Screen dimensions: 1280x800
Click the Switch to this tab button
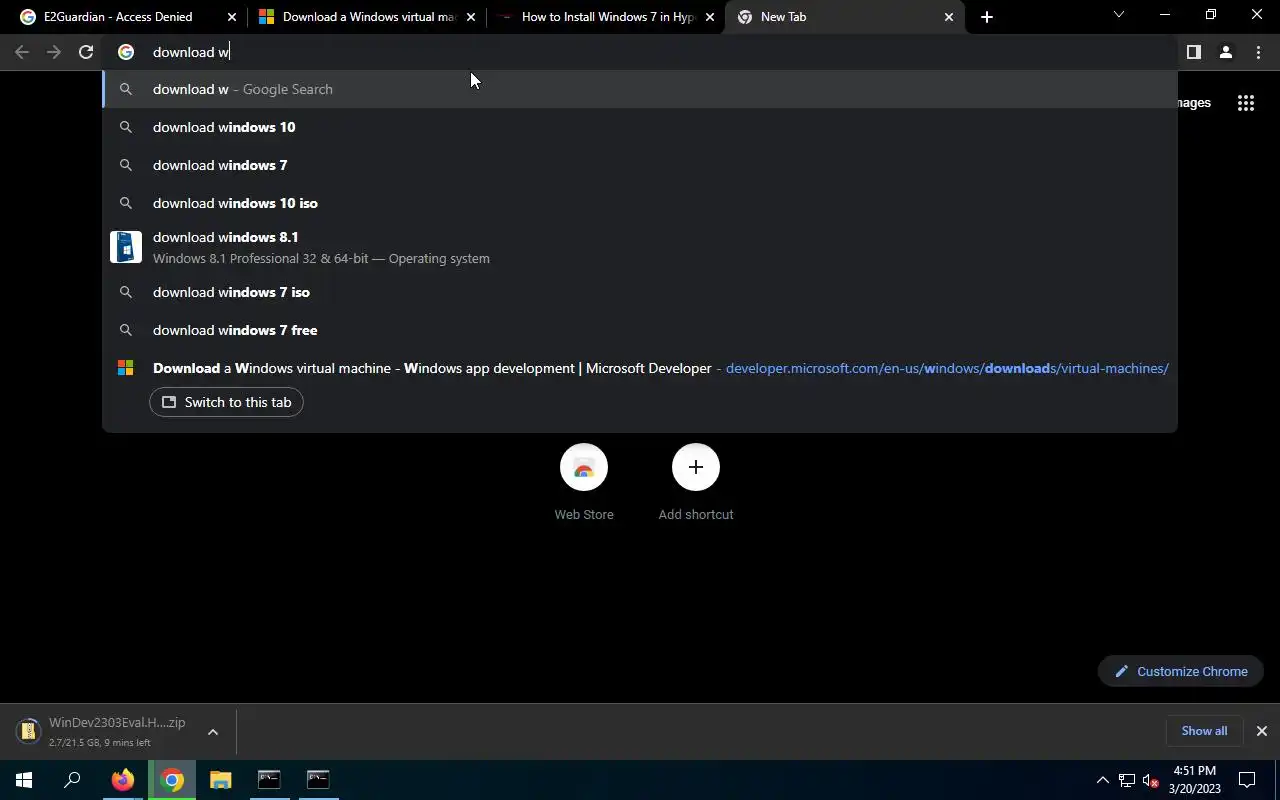226,402
